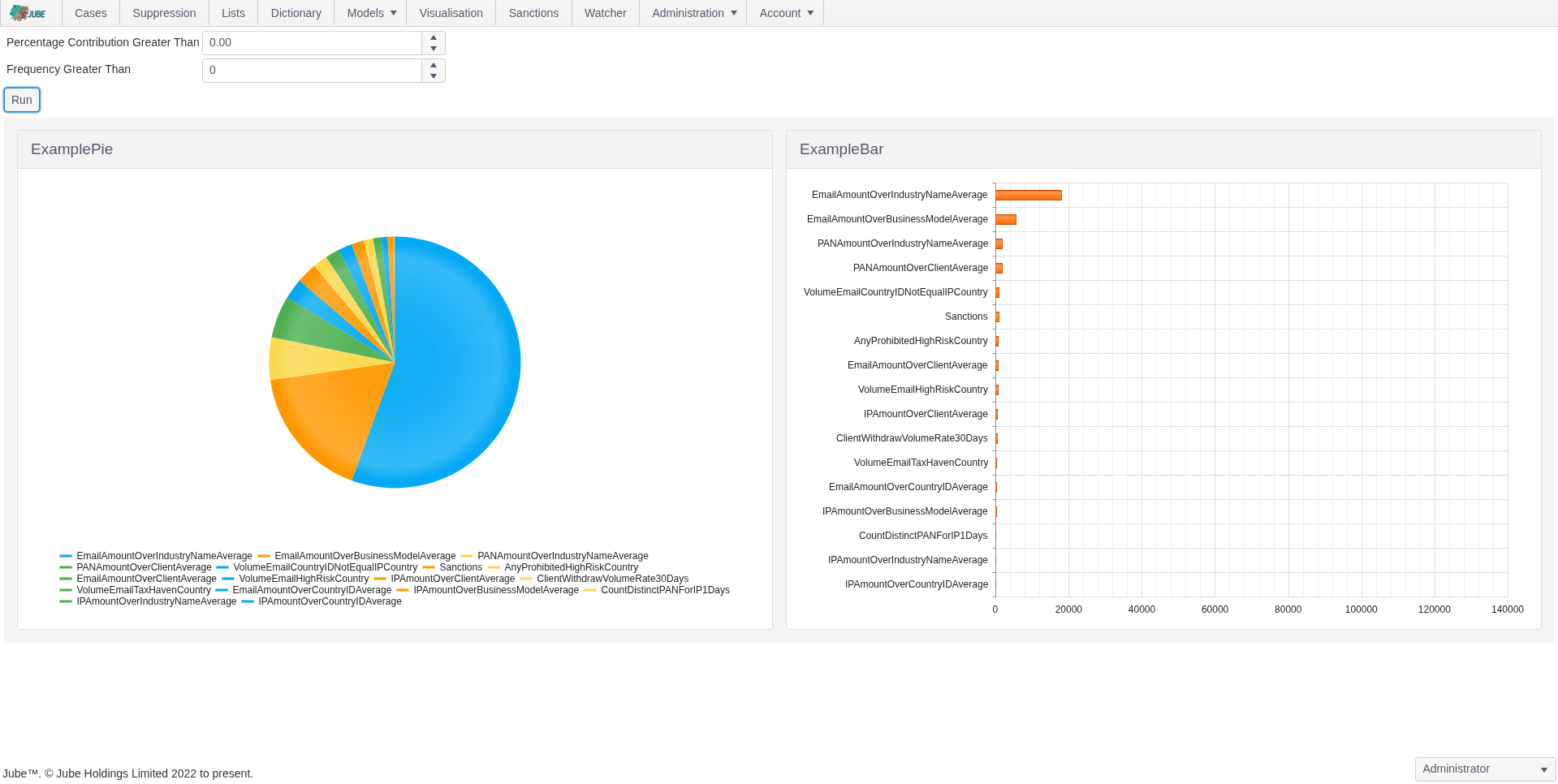
Task: Increase Percentage Contribution value with up arrow
Action: click(434, 37)
